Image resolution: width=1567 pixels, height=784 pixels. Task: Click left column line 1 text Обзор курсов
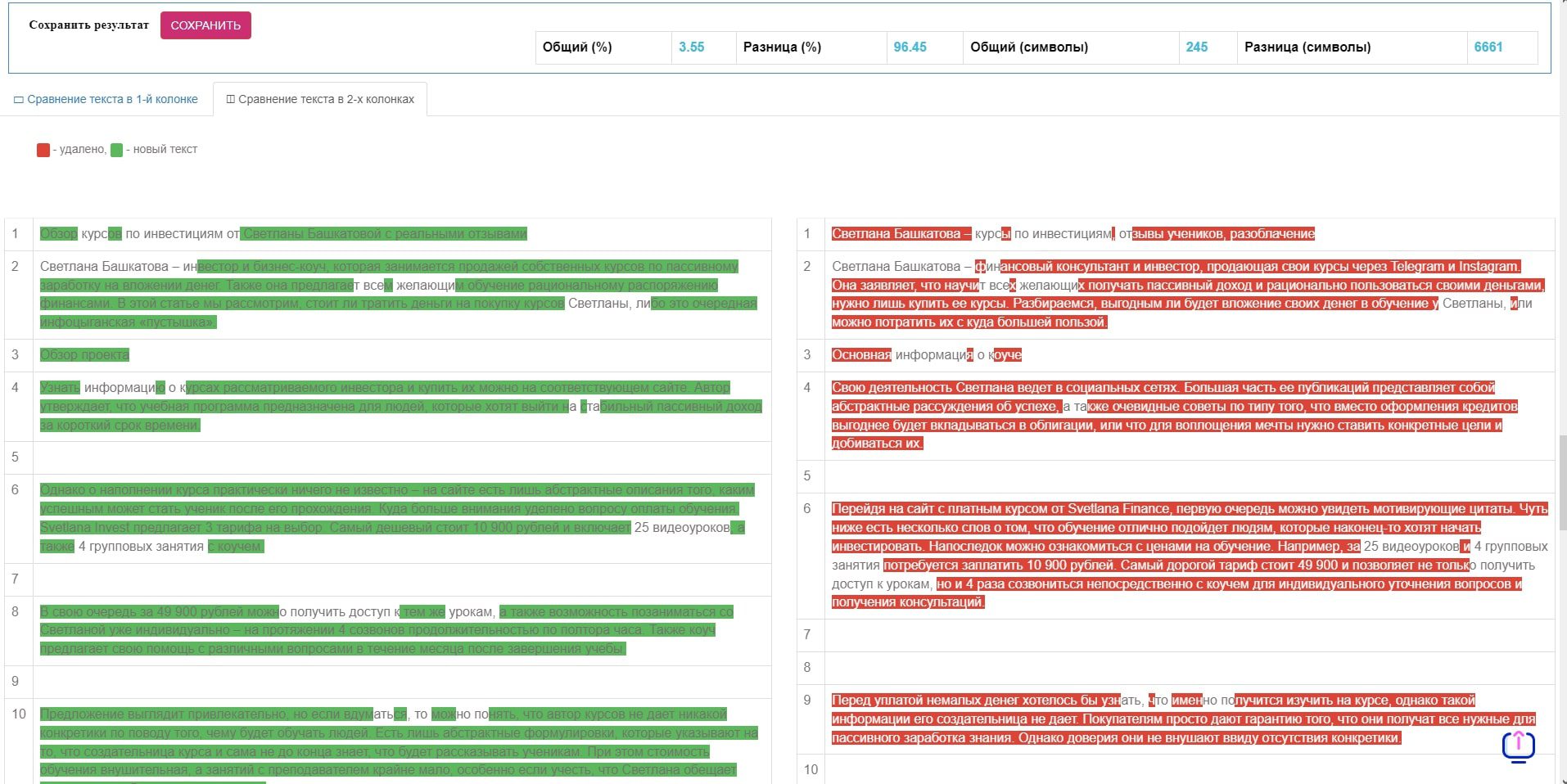[81, 234]
